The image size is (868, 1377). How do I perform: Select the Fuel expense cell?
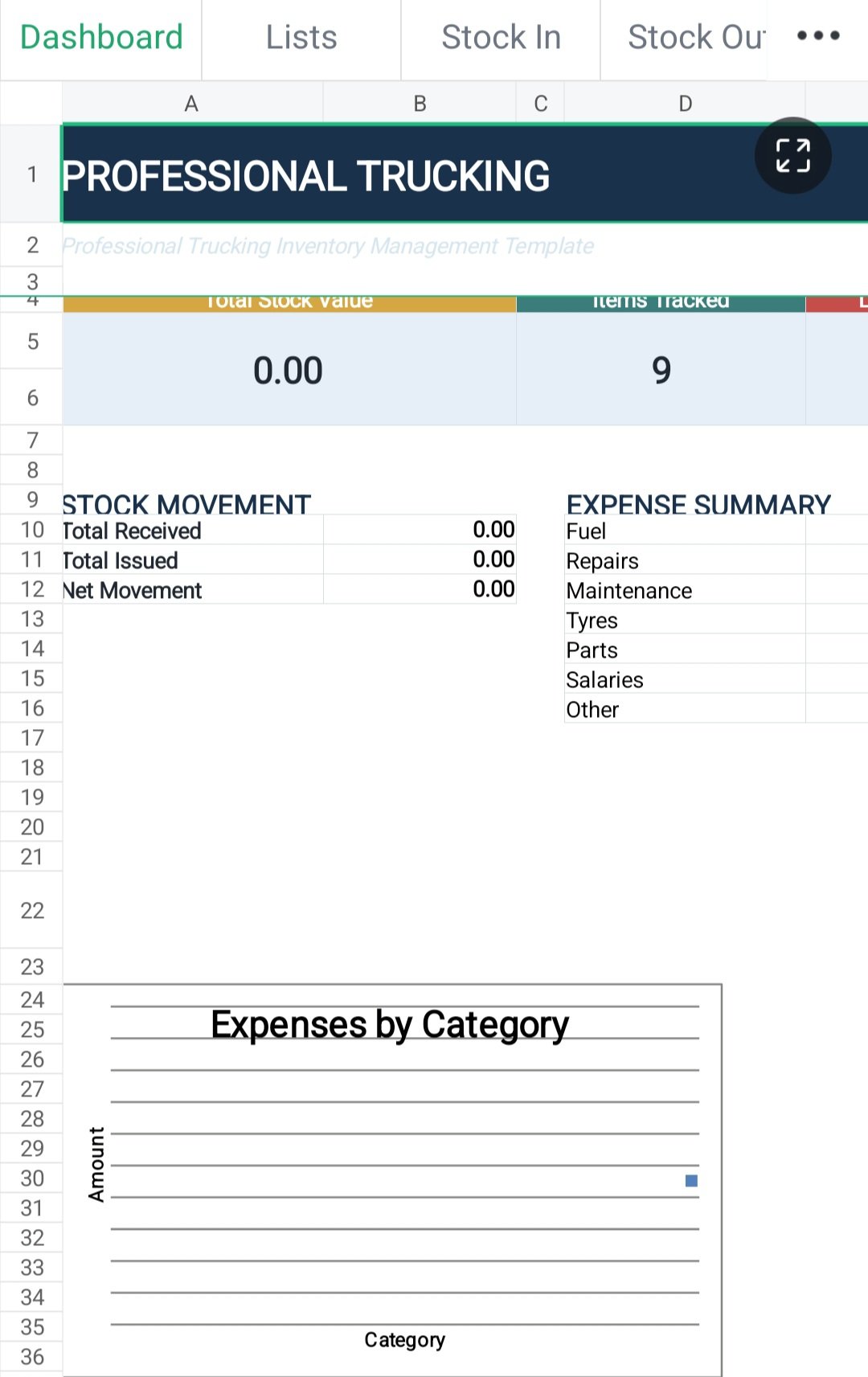(x=685, y=531)
